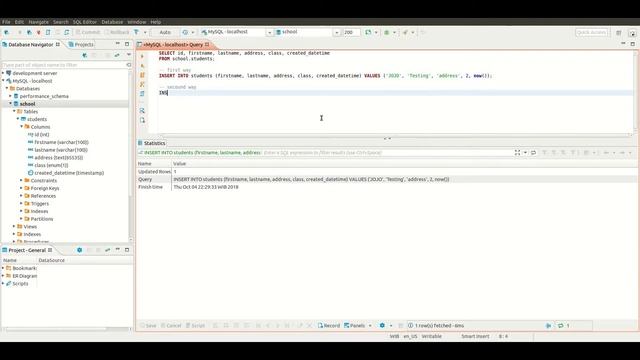Click the Explain Execution Plan side icon
The height and width of the screenshot is (360, 640).
tap(142, 84)
